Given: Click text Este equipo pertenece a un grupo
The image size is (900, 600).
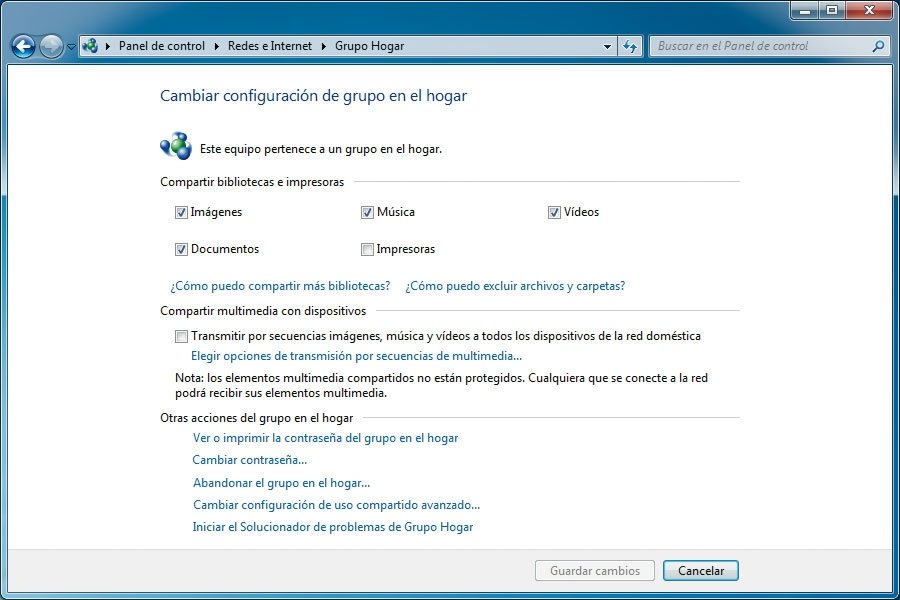Looking at the screenshot, I should (x=321, y=149).
